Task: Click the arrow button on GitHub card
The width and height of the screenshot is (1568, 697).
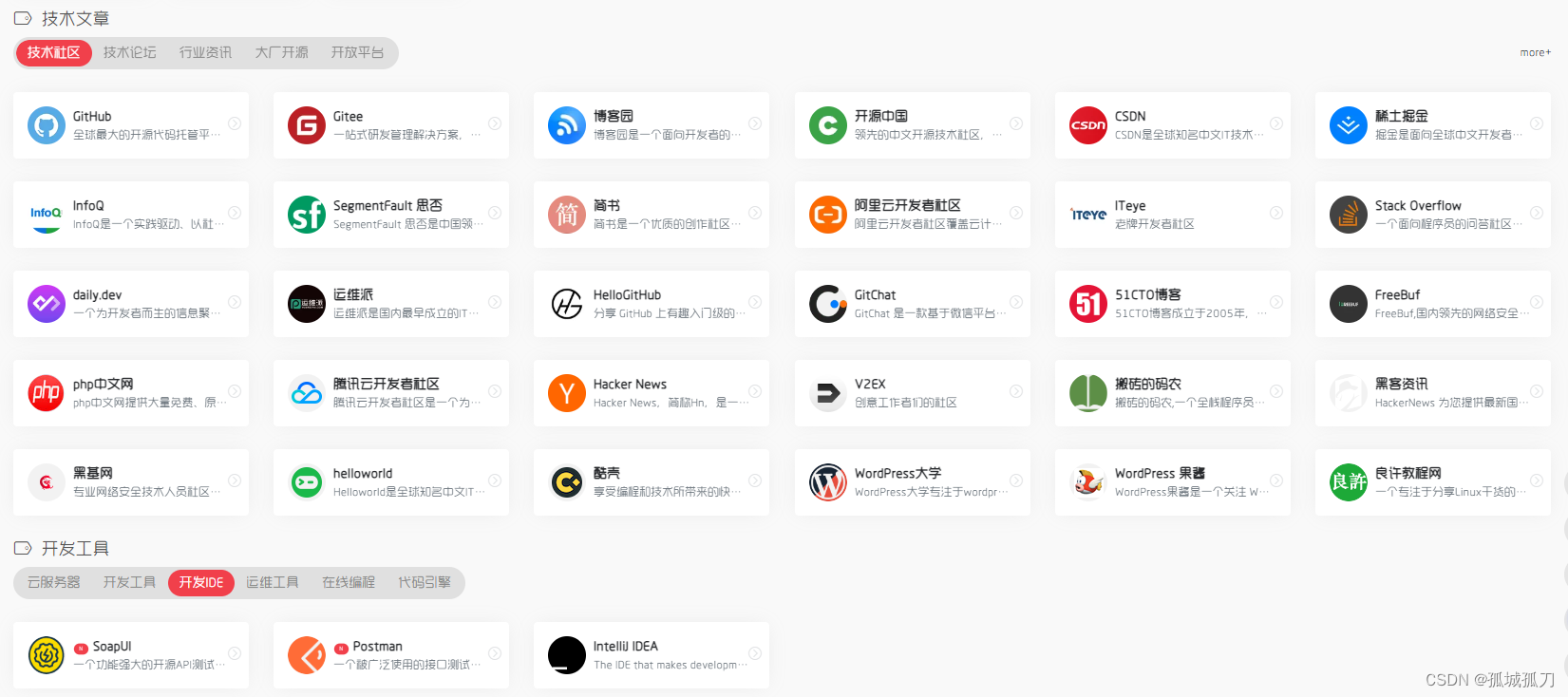Action: pyautogui.click(x=235, y=123)
